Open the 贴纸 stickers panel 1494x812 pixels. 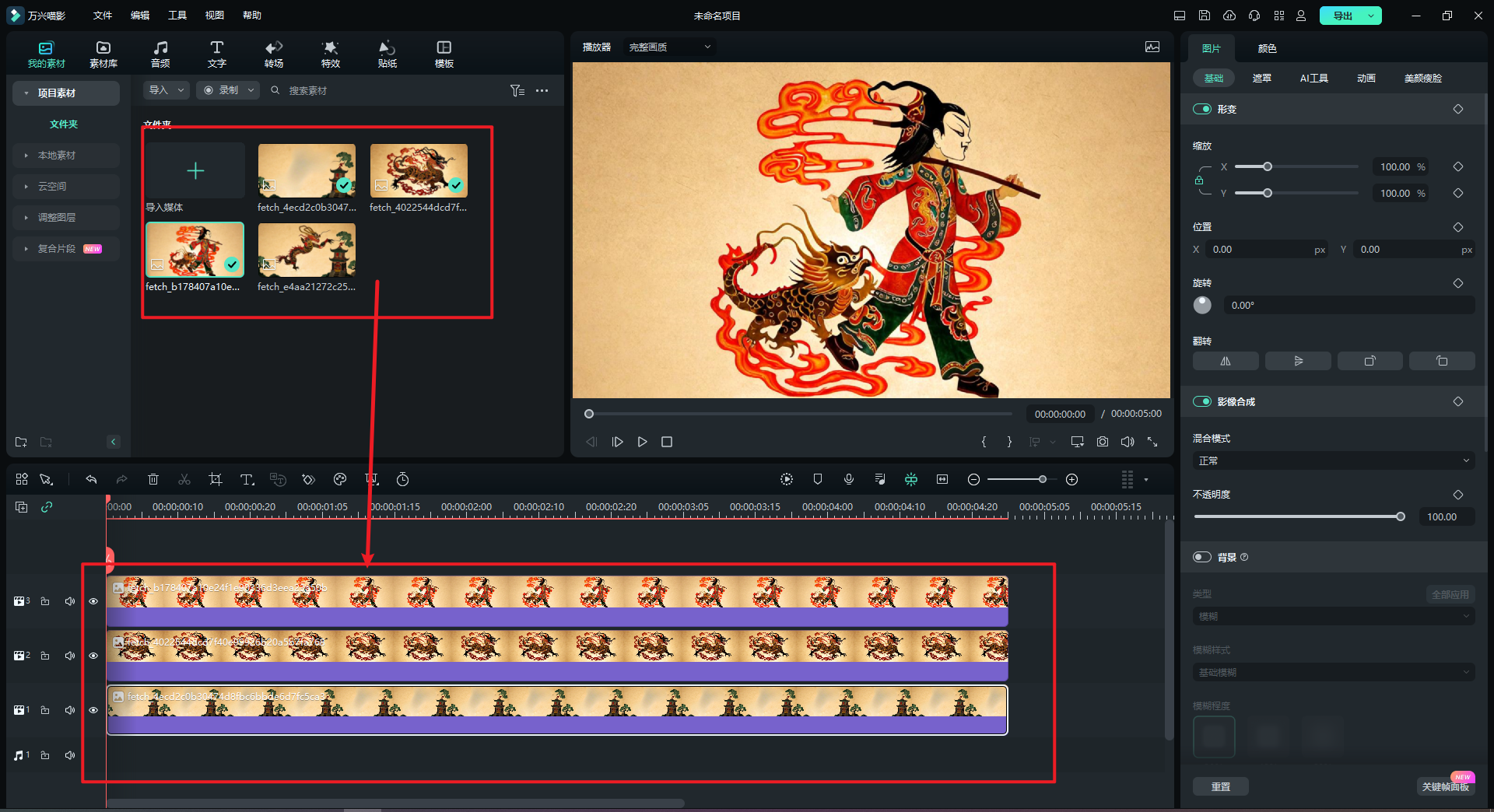coord(387,54)
